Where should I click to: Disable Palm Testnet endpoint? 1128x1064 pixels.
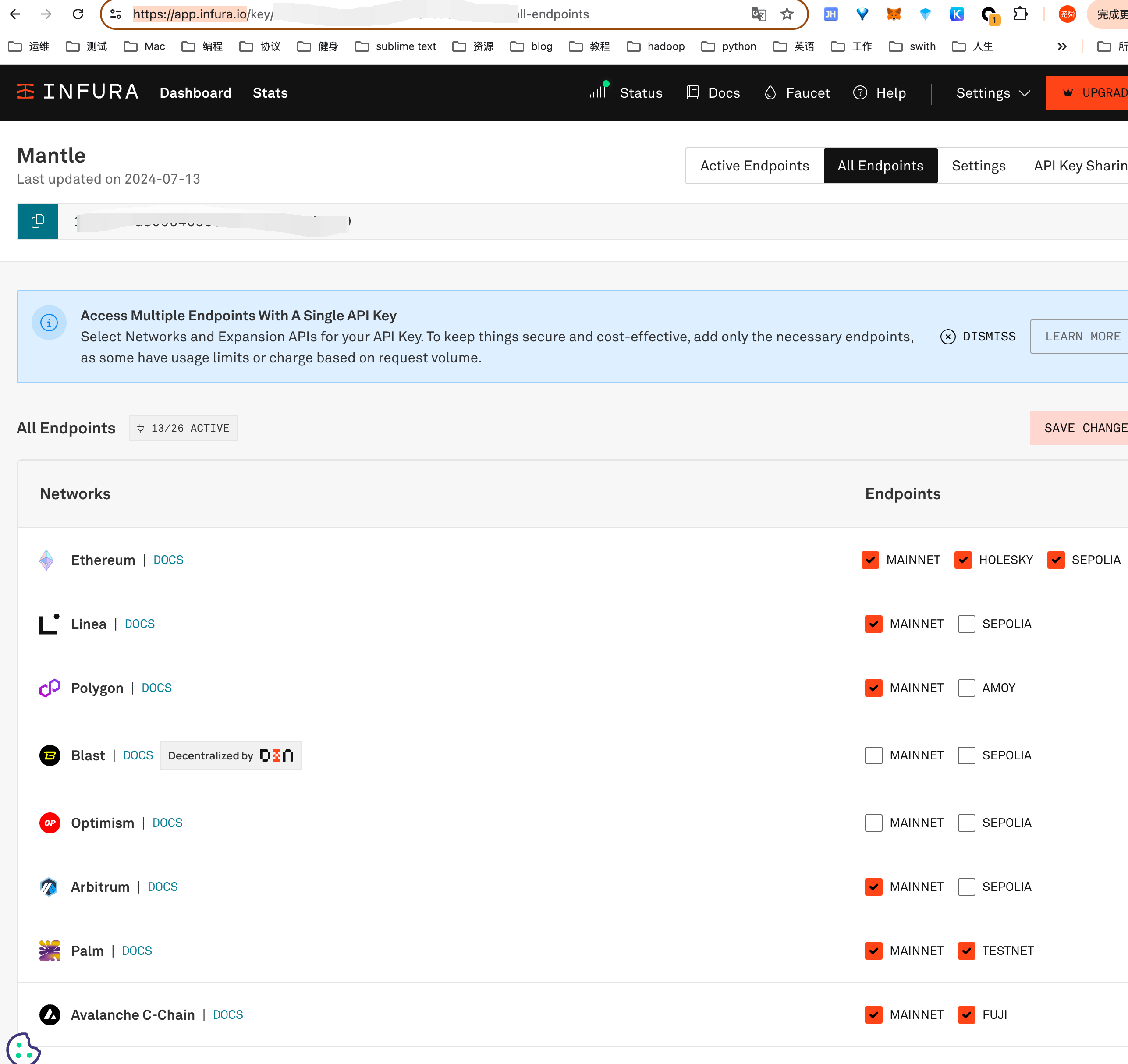(x=966, y=951)
